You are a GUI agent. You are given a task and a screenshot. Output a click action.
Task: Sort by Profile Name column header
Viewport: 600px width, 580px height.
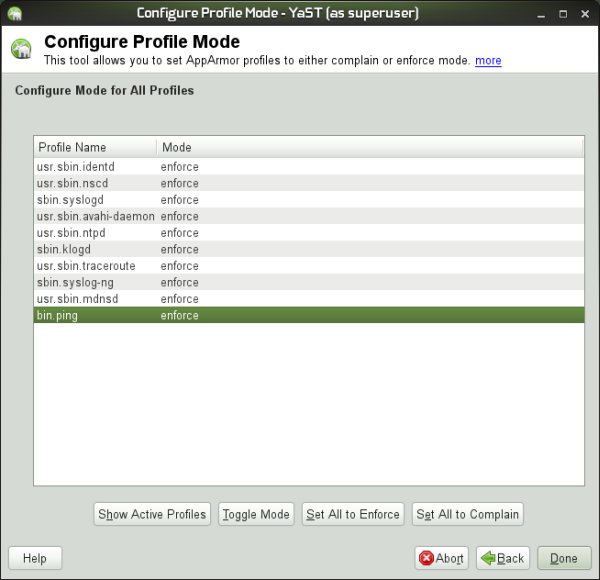point(95,147)
